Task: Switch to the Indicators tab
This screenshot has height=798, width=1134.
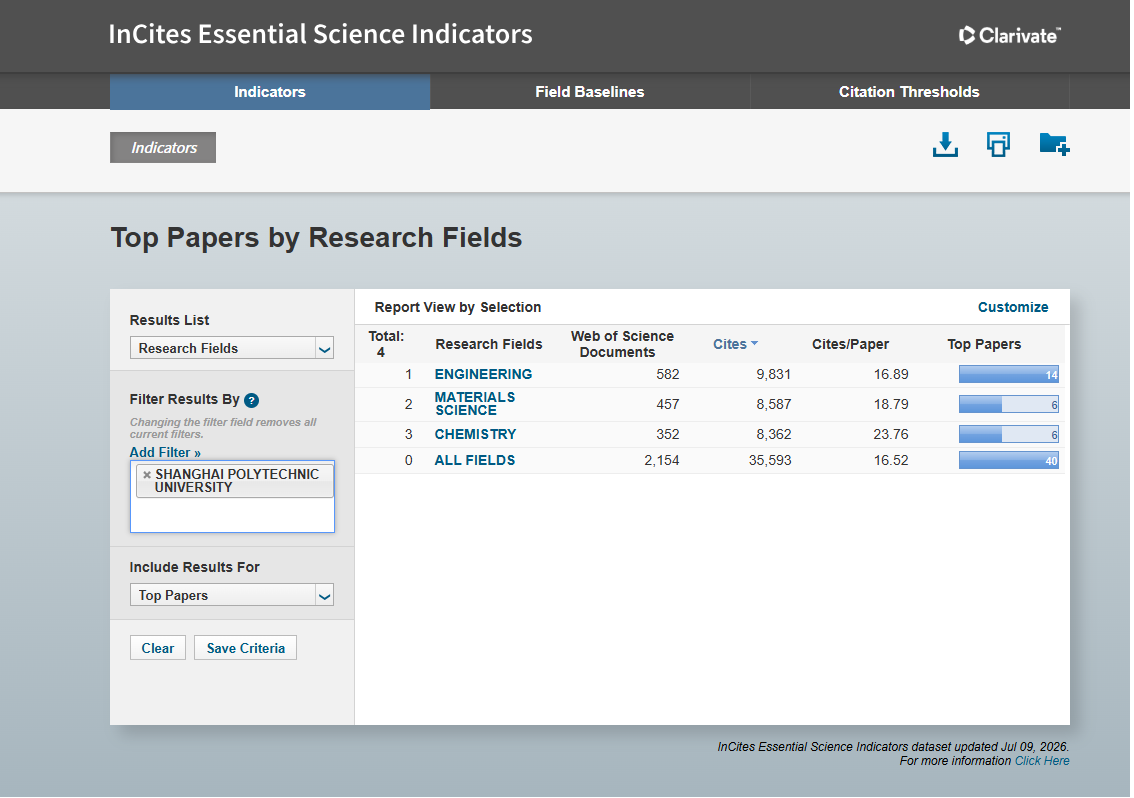Action: click(x=270, y=92)
